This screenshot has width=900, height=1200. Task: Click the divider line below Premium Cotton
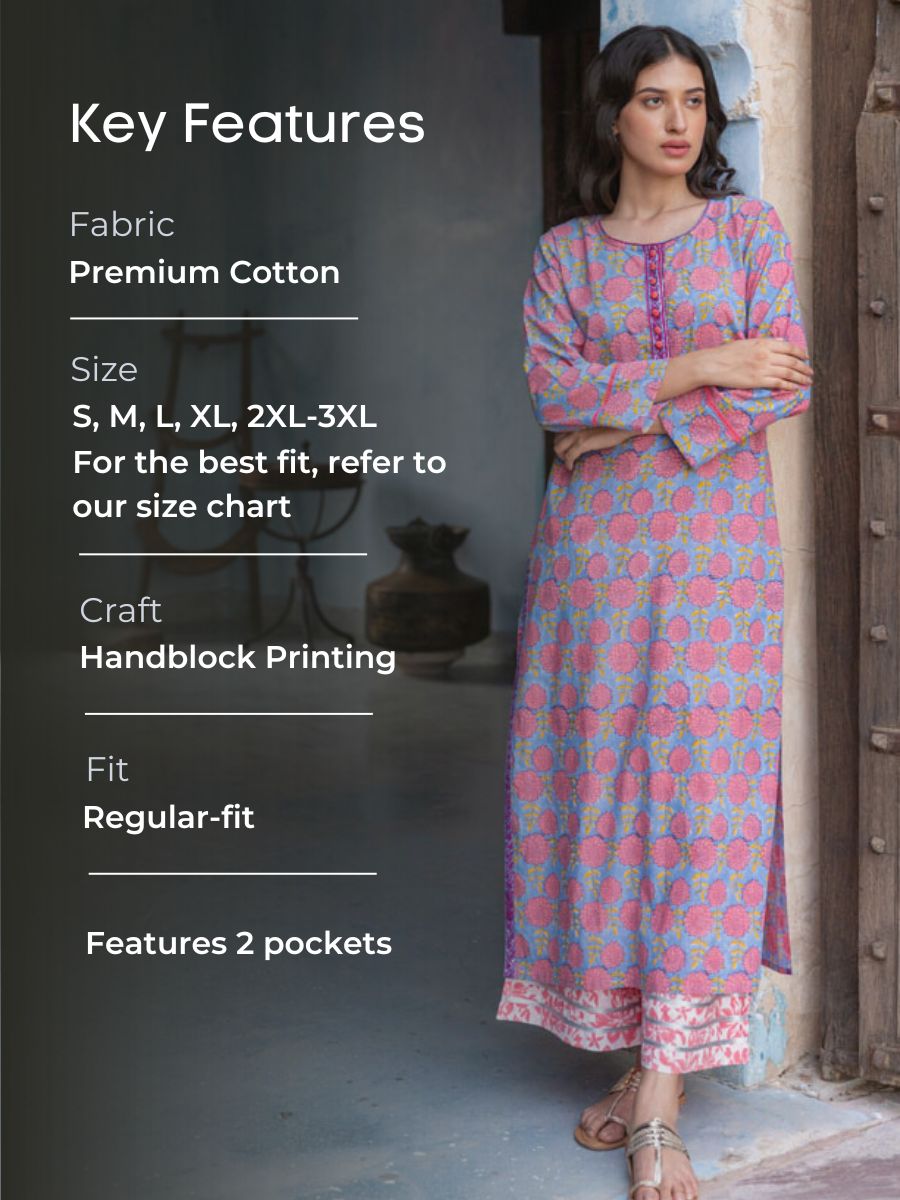pos(214,318)
